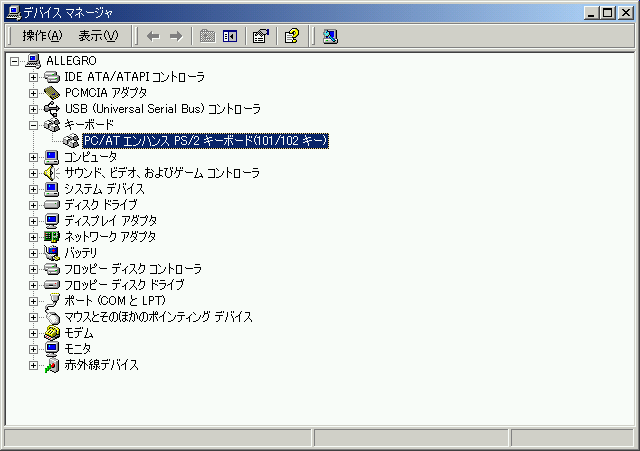Expand the 赤外線デバイス node

pos(33,365)
